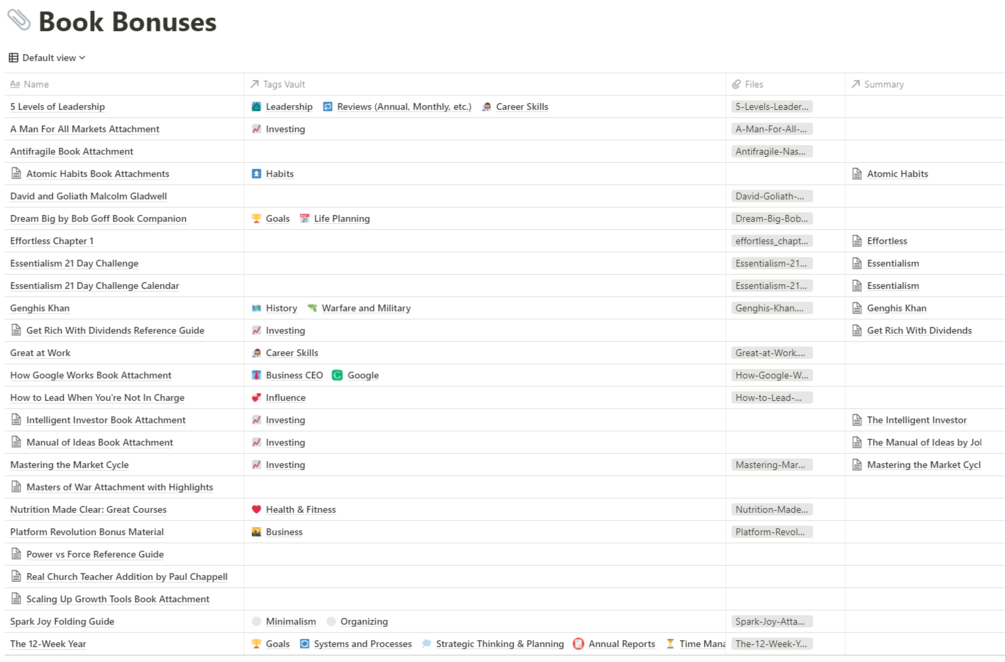This screenshot has height=662, width=1005.
Task: Click The Intelligent Investor summary text
Action: [x=917, y=420]
